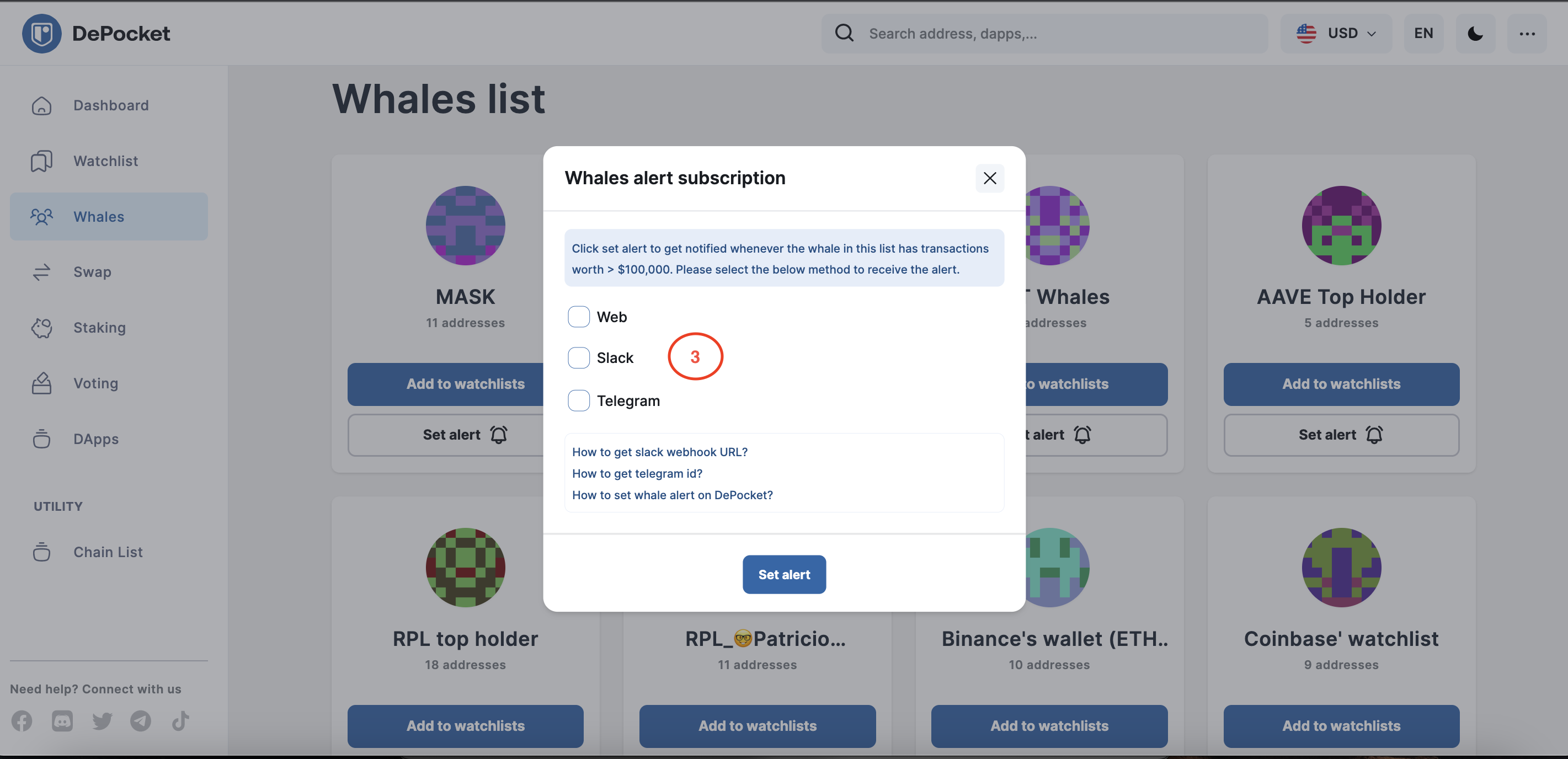Close the Whales alert subscription dialog

989,178
